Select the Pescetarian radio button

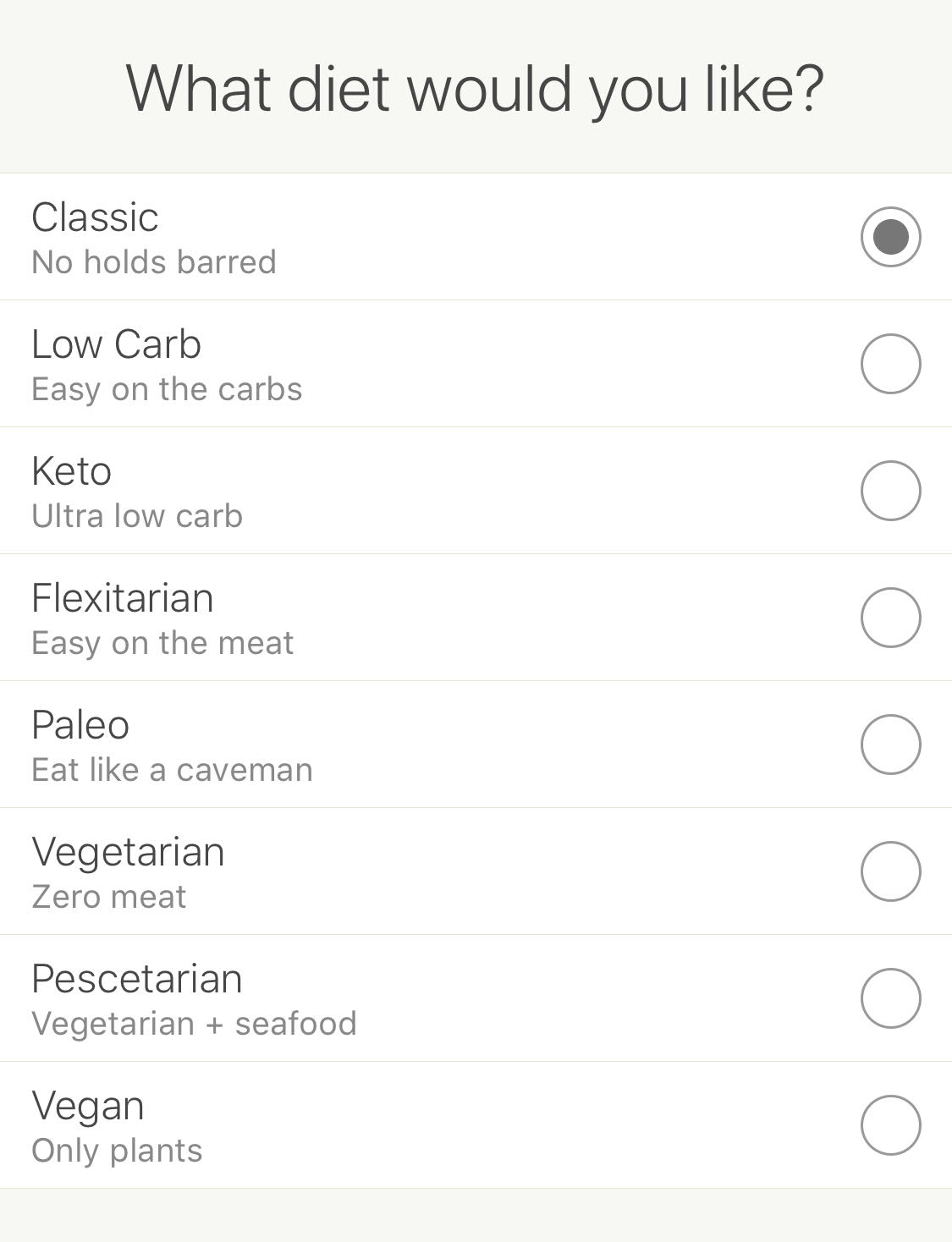[890, 998]
